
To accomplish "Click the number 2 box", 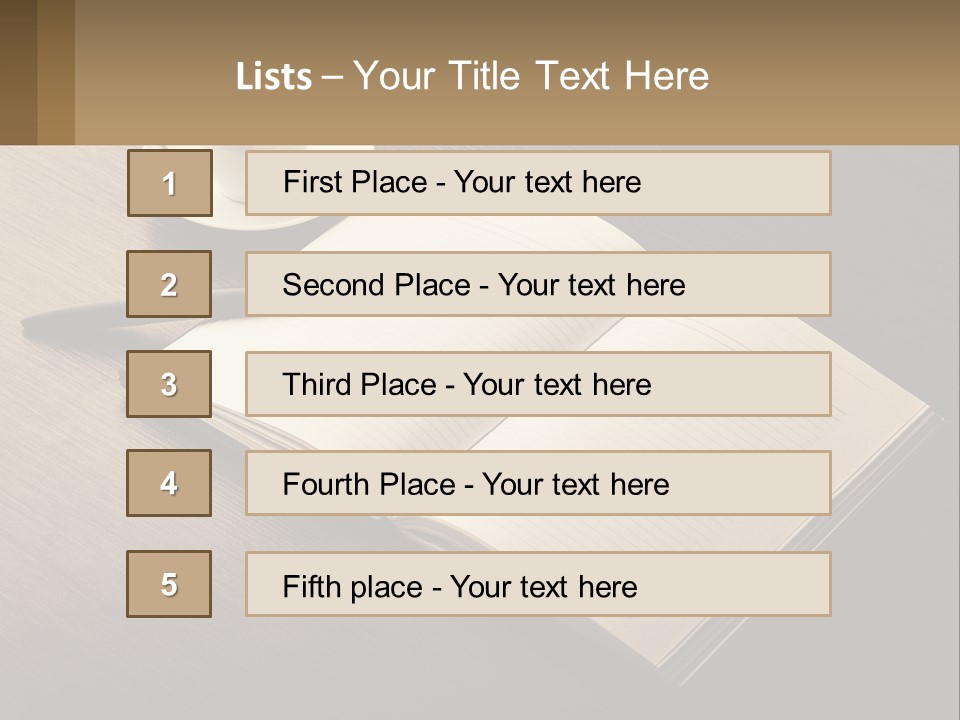I will tap(169, 284).
